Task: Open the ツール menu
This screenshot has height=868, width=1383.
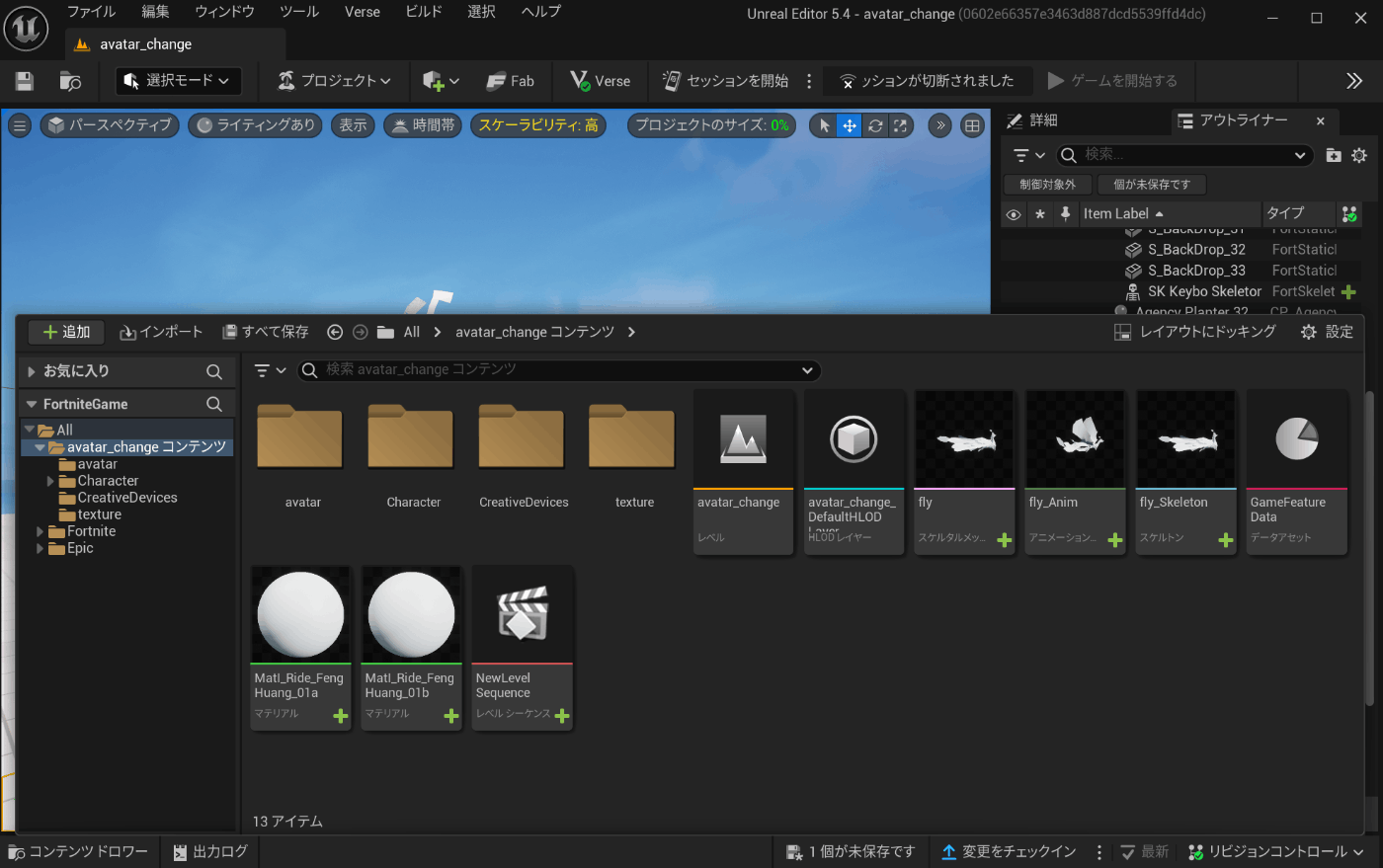Action: click(x=298, y=12)
